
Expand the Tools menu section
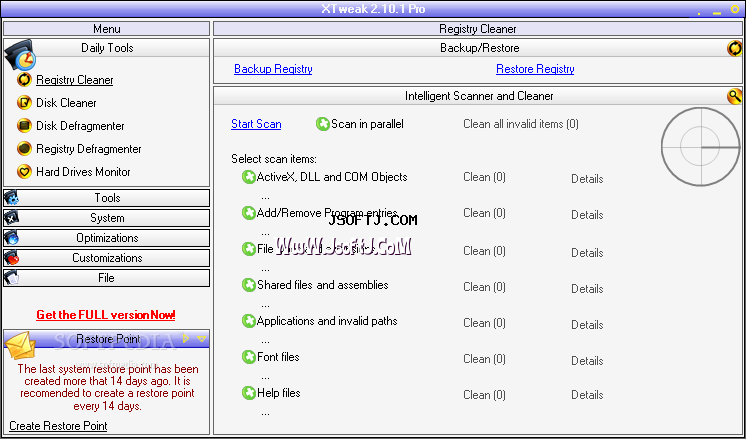(x=107, y=198)
